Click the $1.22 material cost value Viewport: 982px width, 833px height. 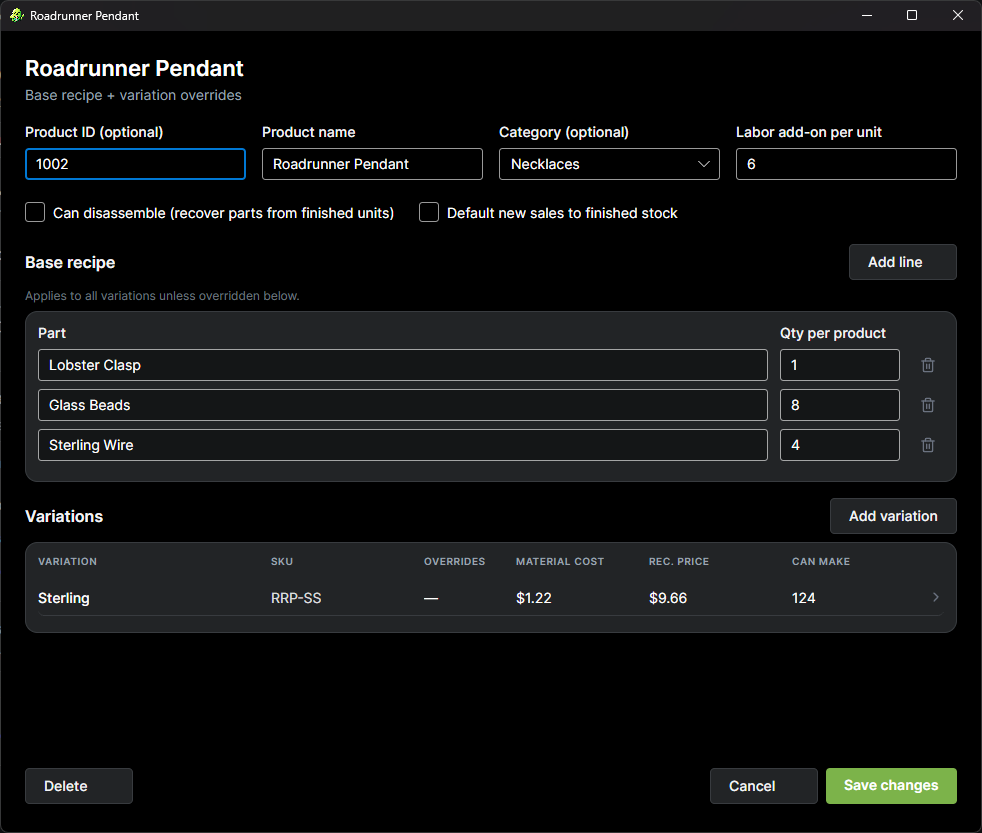click(x=534, y=598)
